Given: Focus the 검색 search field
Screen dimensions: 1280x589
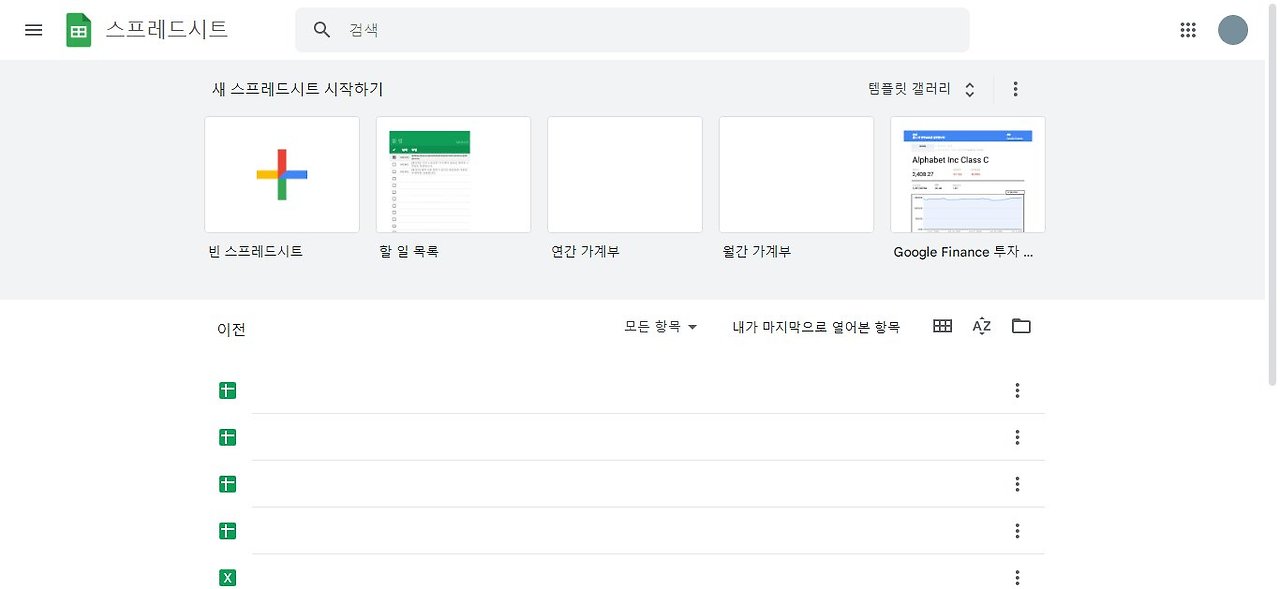Looking at the screenshot, I should click(632, 30).
